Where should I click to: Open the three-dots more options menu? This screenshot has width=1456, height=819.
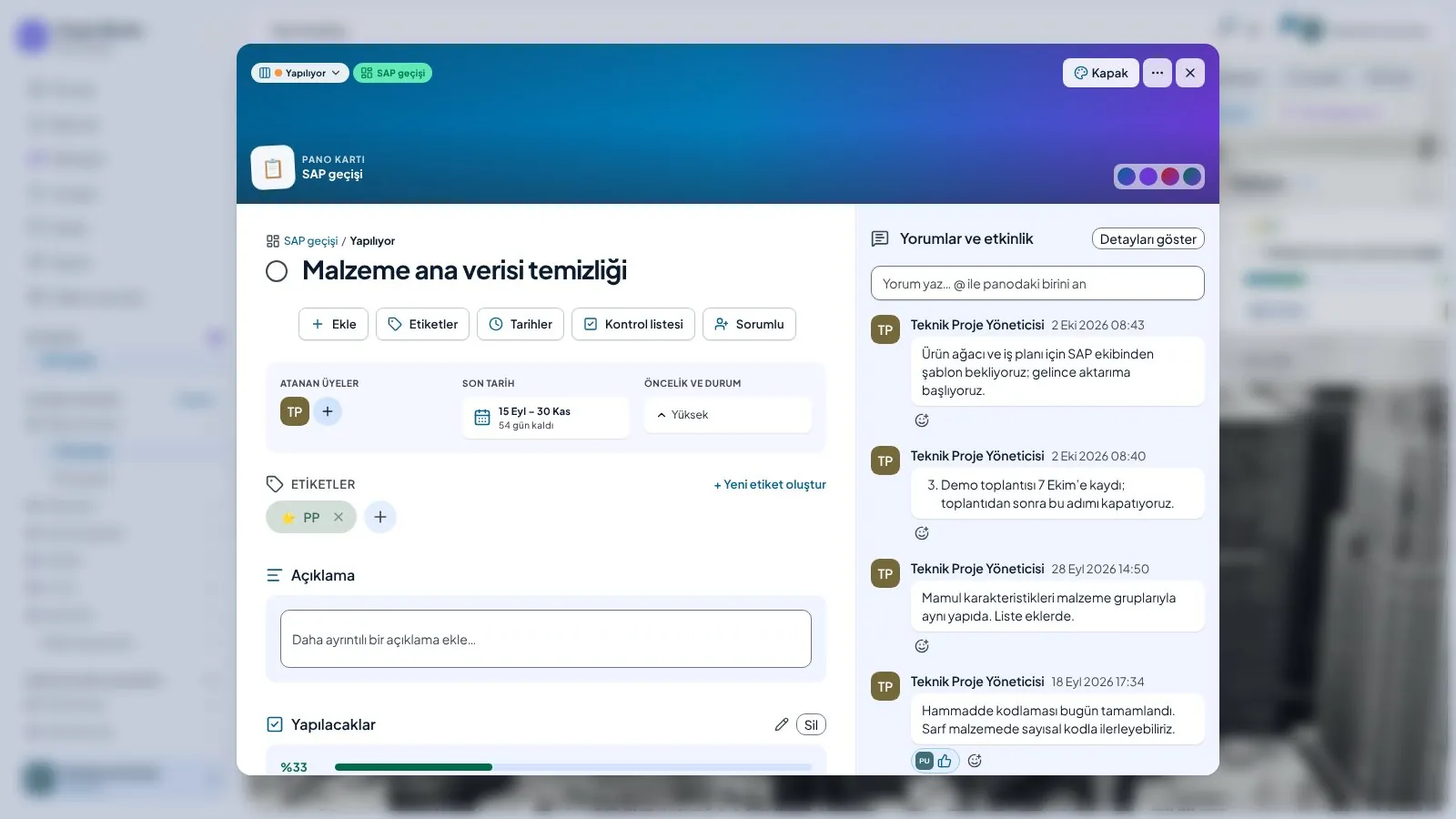1158,73
